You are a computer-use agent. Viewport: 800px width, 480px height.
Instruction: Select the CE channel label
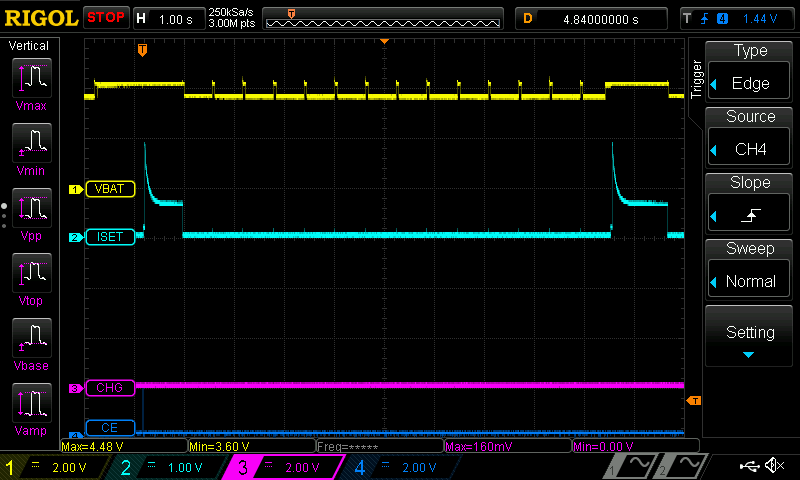[110, 427]
